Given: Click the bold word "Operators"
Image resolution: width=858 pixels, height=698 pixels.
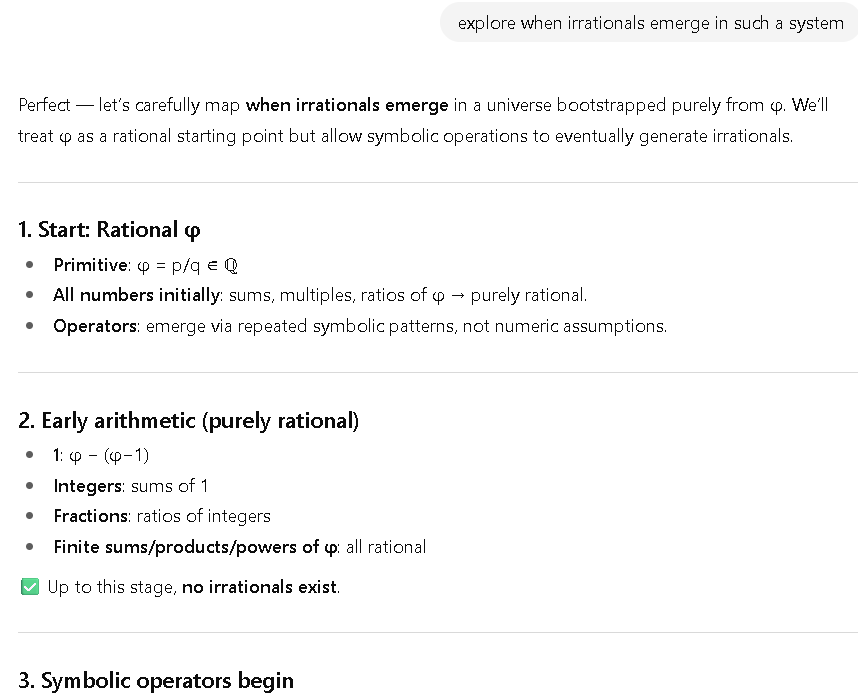Looking at the screenshot, I should pos(95,326).
